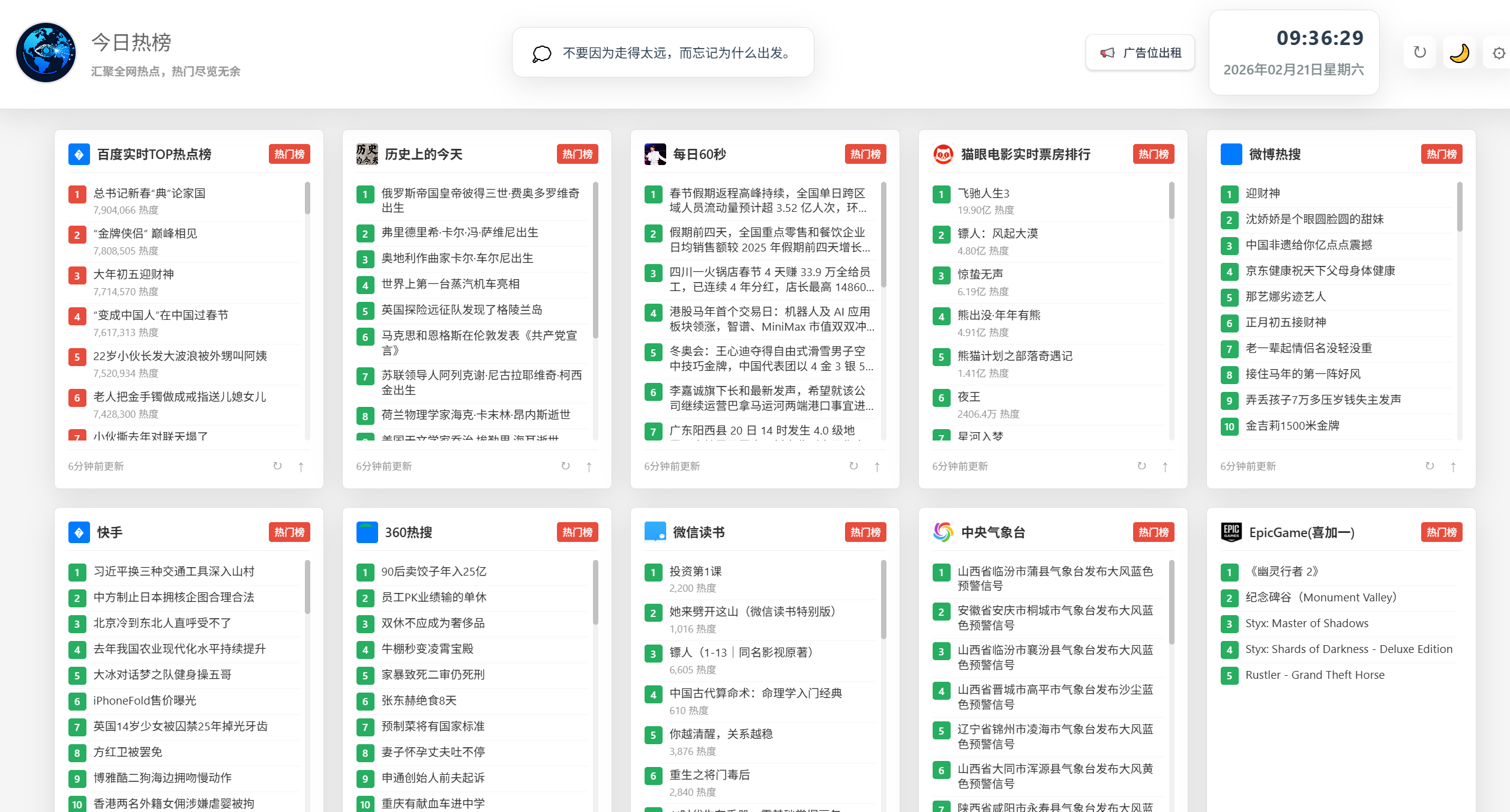Viewport: 1510px width, 812px height.
Task: Click the 广告位出租 button
Action: click(1140, 53)
